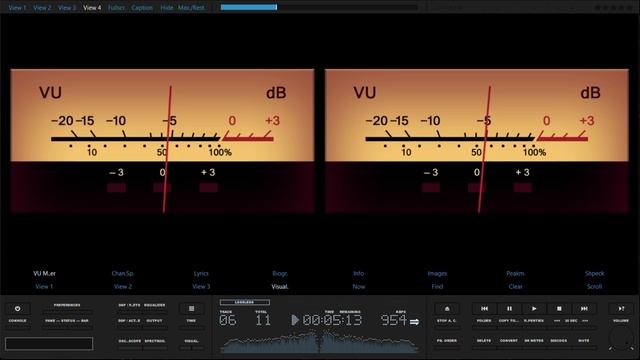
Task: Toggle the Caption option in the top bar
Action: 142,7
